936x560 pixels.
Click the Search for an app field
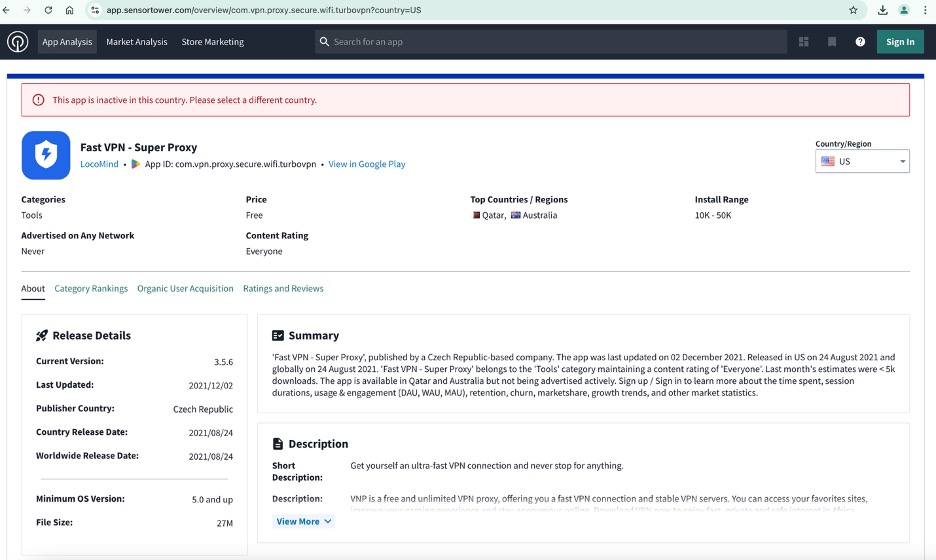pyautogui.click(x=550, y=42)
